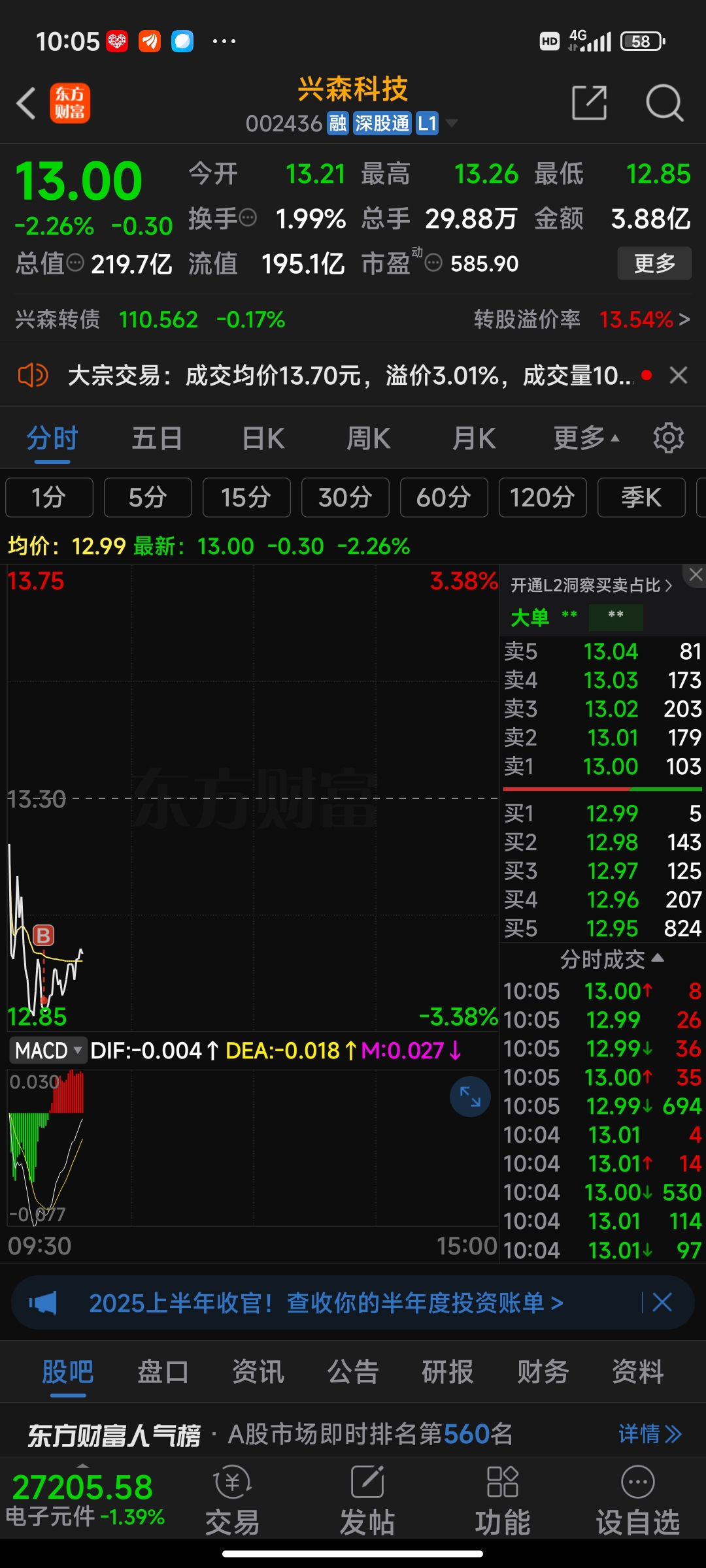Collapse the 分时成交 list
The height and width of the screenshot is (1568, 706).
[x=612, y=959]
